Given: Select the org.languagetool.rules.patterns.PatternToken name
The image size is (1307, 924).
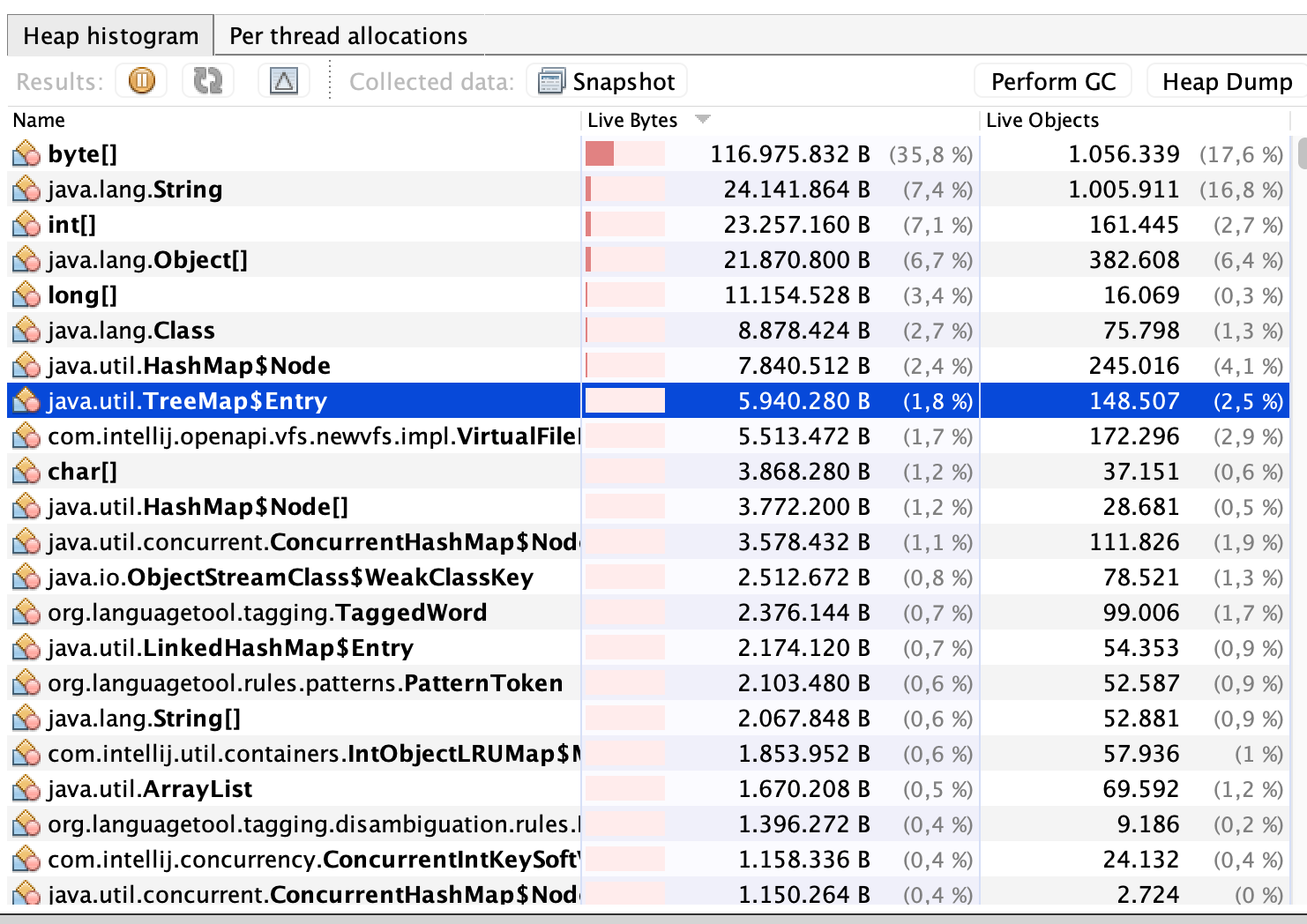Looking at the screenshot, I should pos(305,683).
